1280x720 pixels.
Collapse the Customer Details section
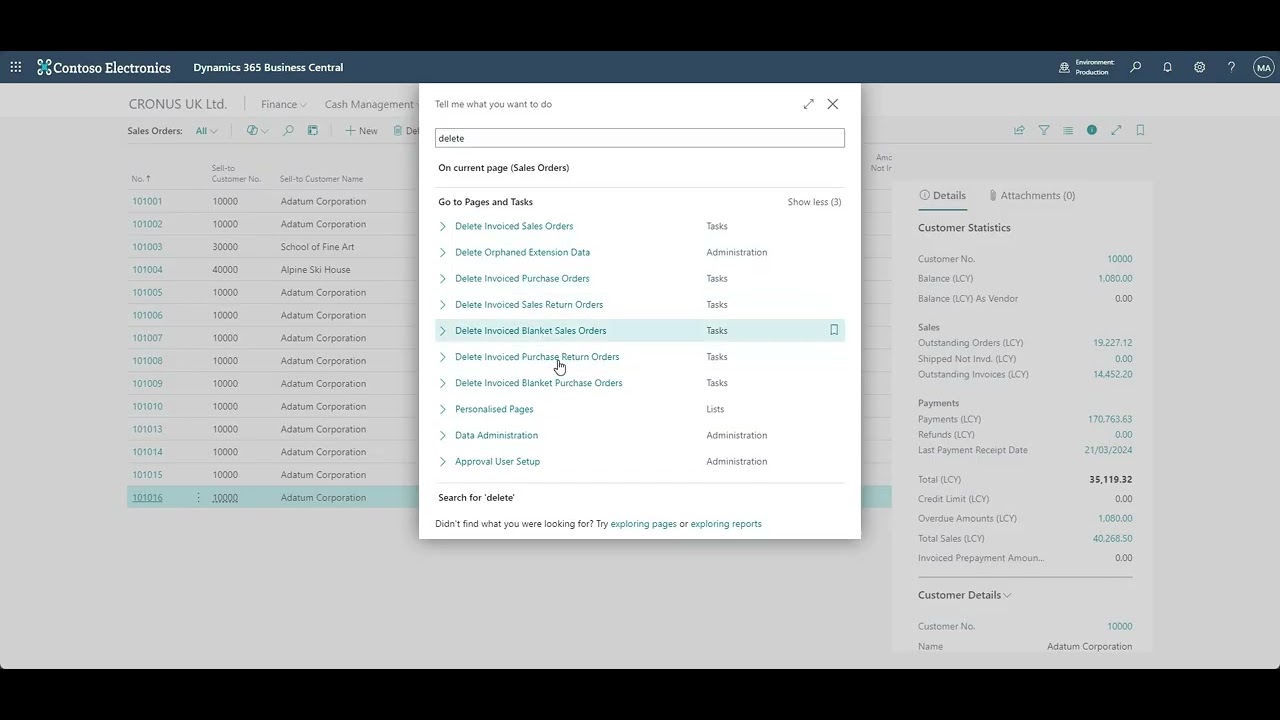[x=964, y=595]
